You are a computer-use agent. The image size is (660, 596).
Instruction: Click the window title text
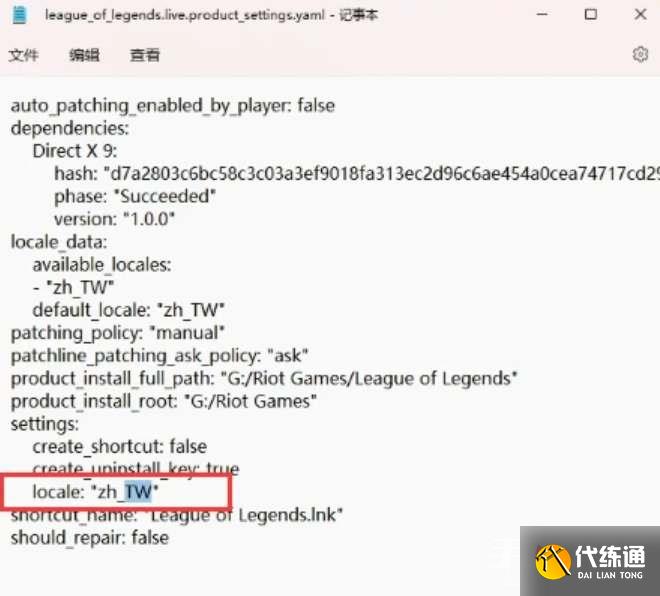(211, 16)
